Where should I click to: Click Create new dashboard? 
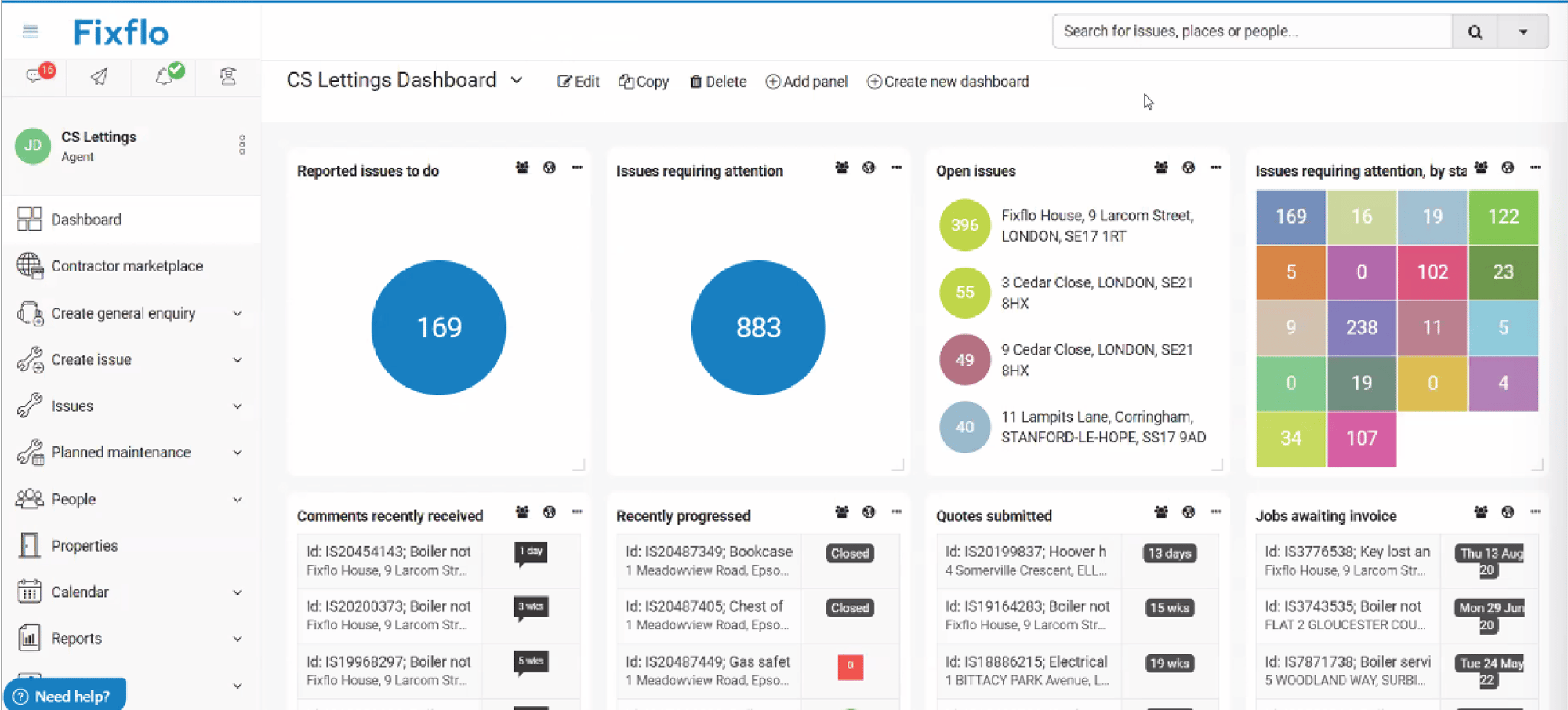(947, 81)
